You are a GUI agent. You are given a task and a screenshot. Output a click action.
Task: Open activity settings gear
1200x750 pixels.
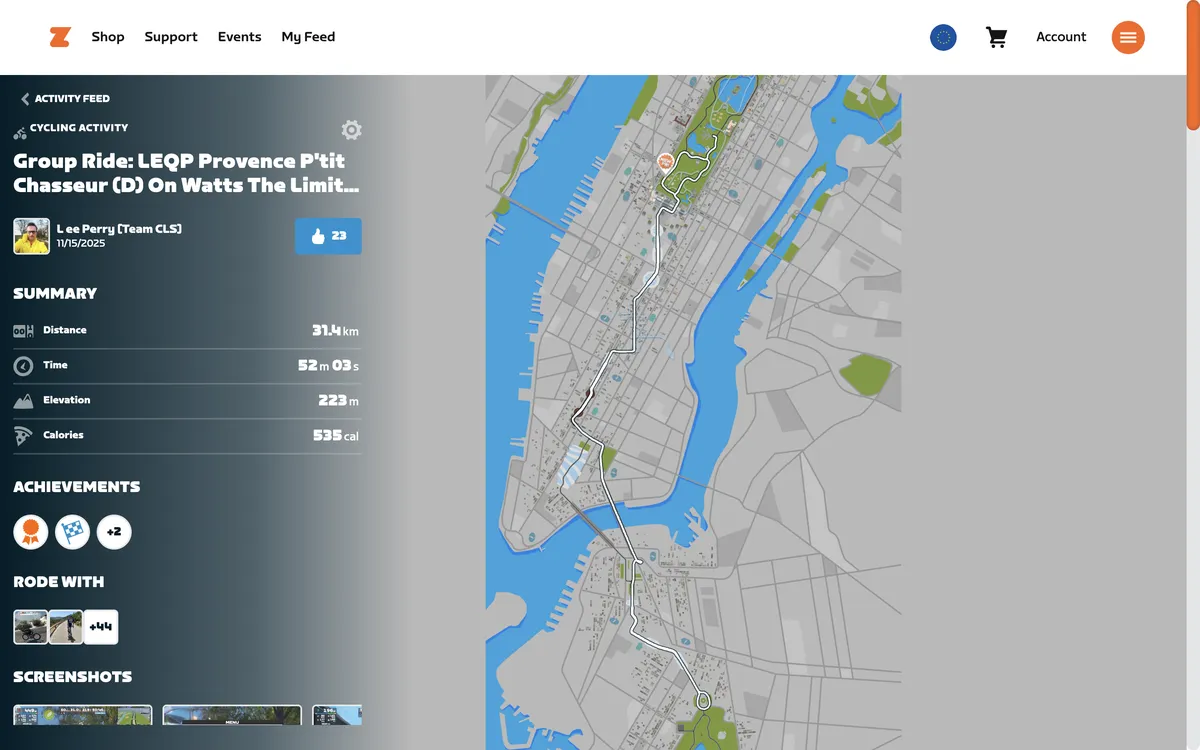(x=351, y=130)
